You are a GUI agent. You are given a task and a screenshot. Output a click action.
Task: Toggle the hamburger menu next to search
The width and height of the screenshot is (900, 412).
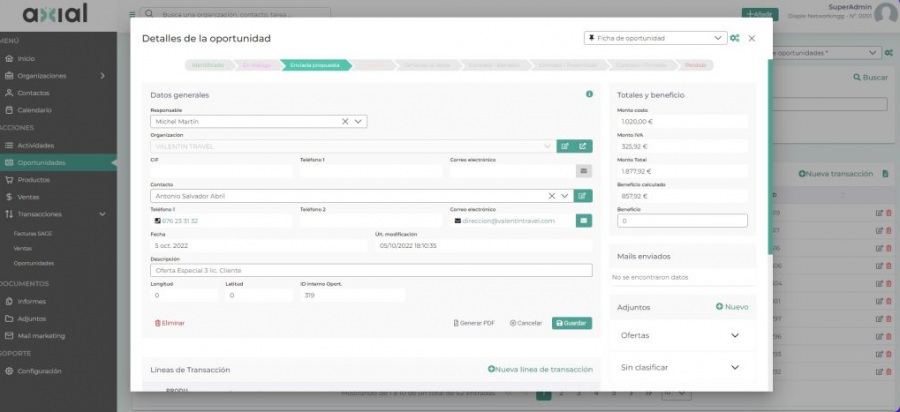click(132, 14)
